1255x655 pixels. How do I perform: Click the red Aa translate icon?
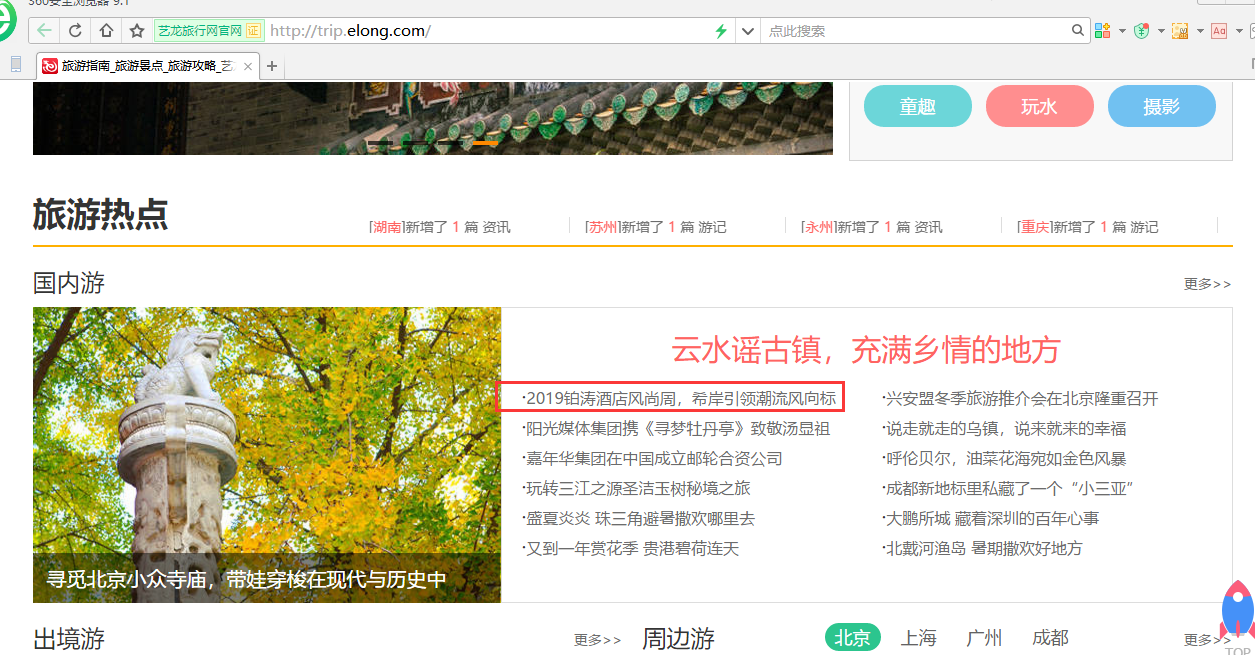point(1219,31)
